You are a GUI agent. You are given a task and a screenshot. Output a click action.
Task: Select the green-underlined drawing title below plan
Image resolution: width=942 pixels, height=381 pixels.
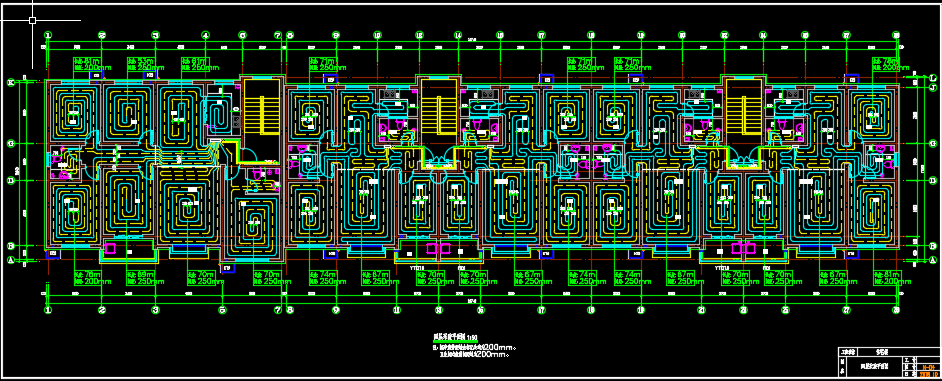tap(455, 338)
